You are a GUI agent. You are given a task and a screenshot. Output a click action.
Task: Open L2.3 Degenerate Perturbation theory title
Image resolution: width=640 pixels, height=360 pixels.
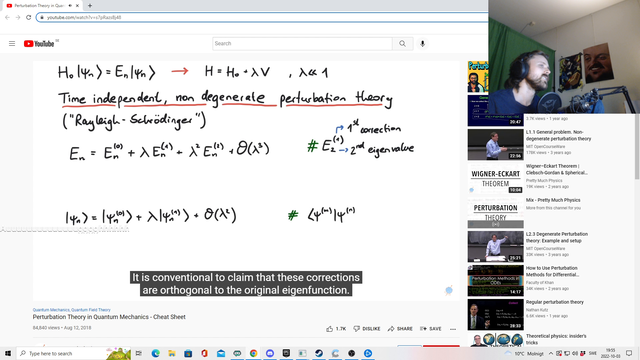(x=557, y=238)
